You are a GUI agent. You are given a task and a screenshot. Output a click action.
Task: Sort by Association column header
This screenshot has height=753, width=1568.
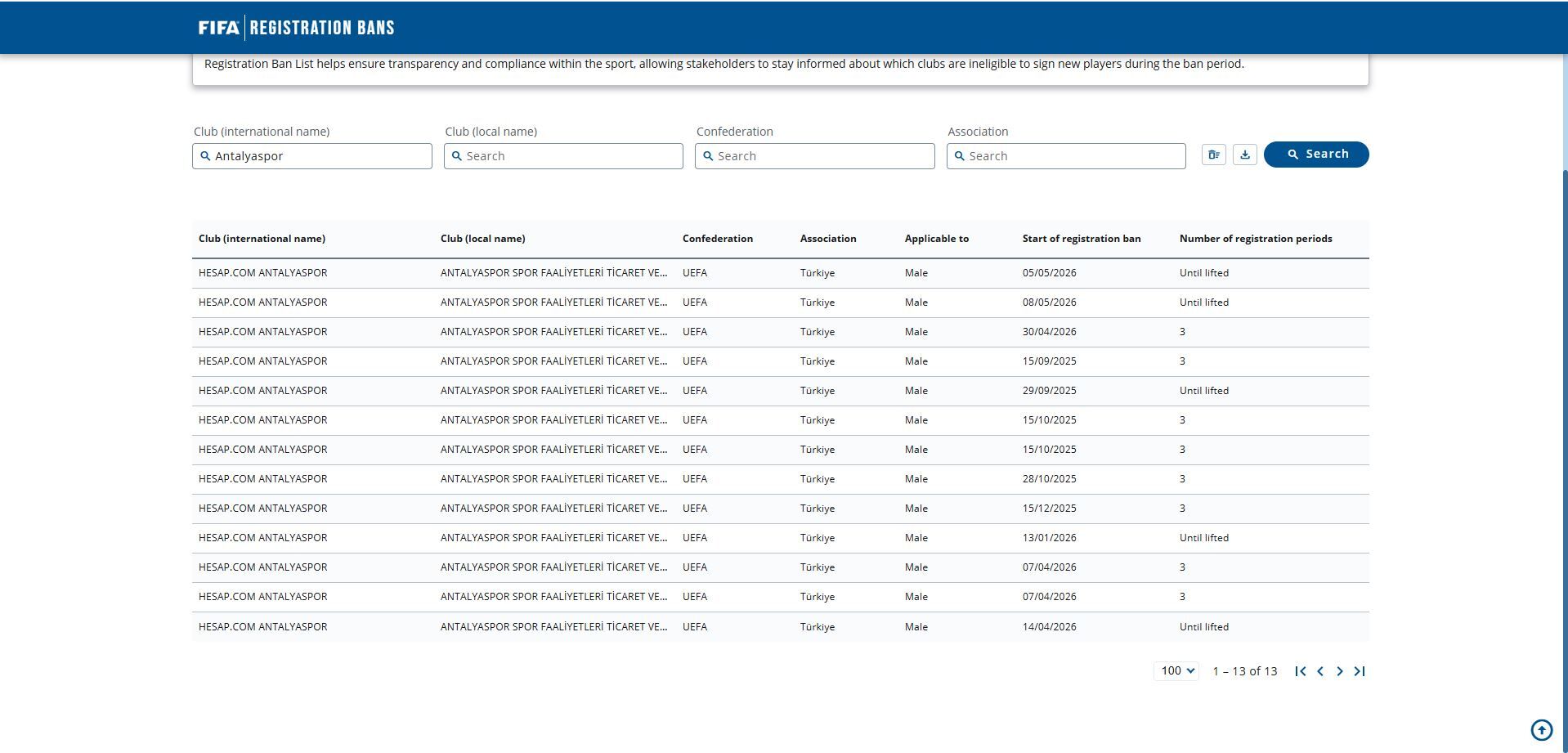[x=828, y=239]
